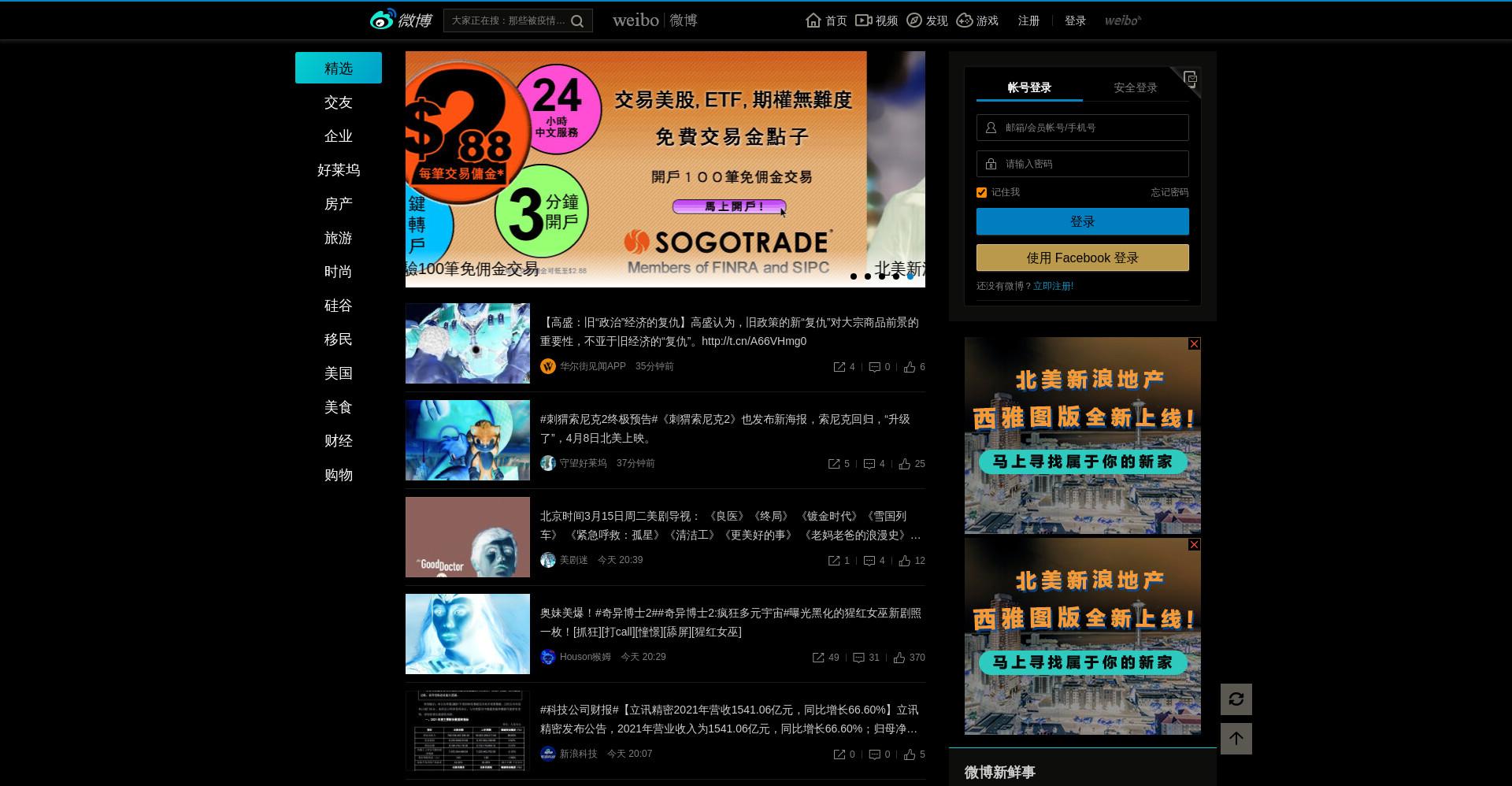Click comment icon on 高盛 post

[874, 367]
